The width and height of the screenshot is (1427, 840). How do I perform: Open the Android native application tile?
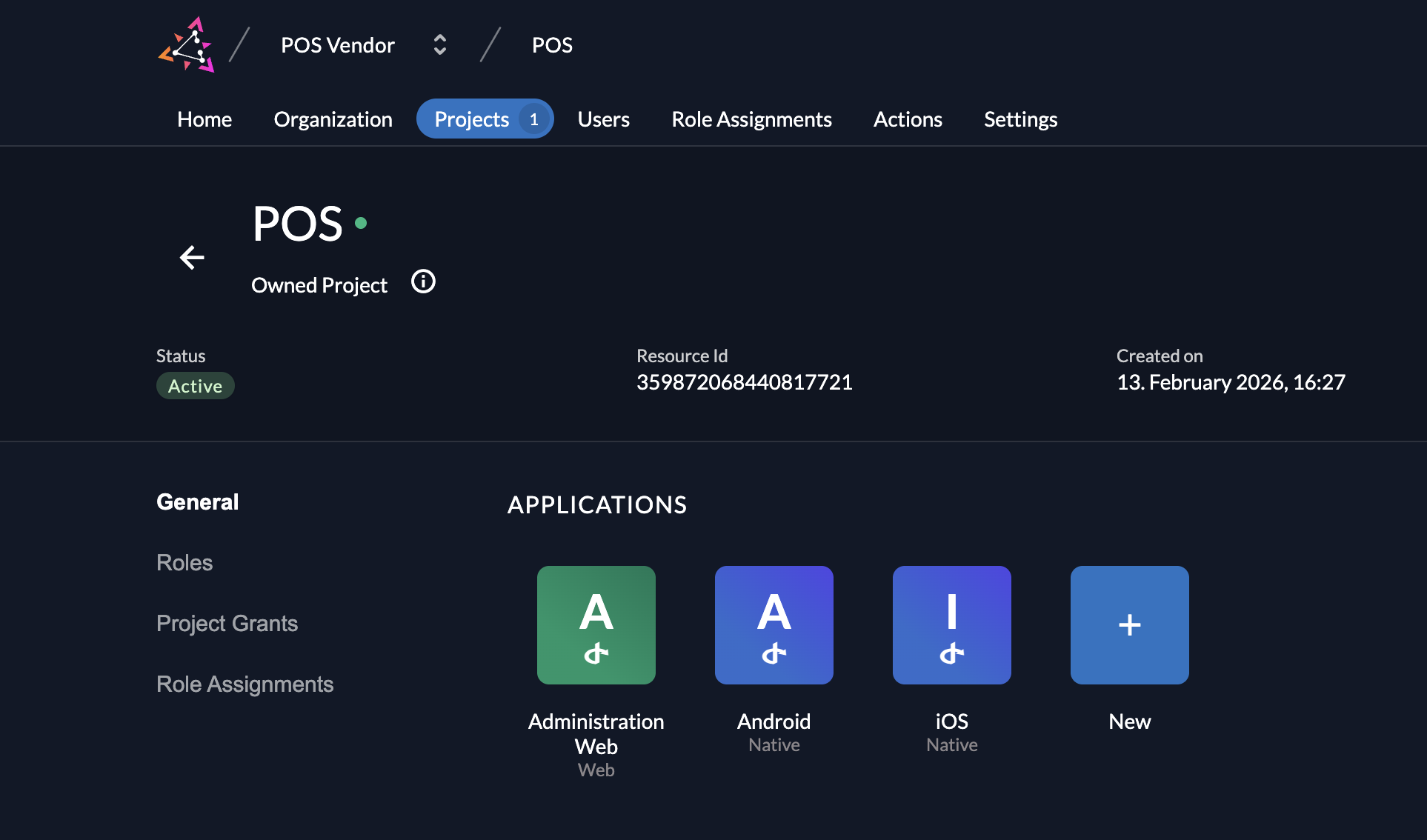(774, 625)
